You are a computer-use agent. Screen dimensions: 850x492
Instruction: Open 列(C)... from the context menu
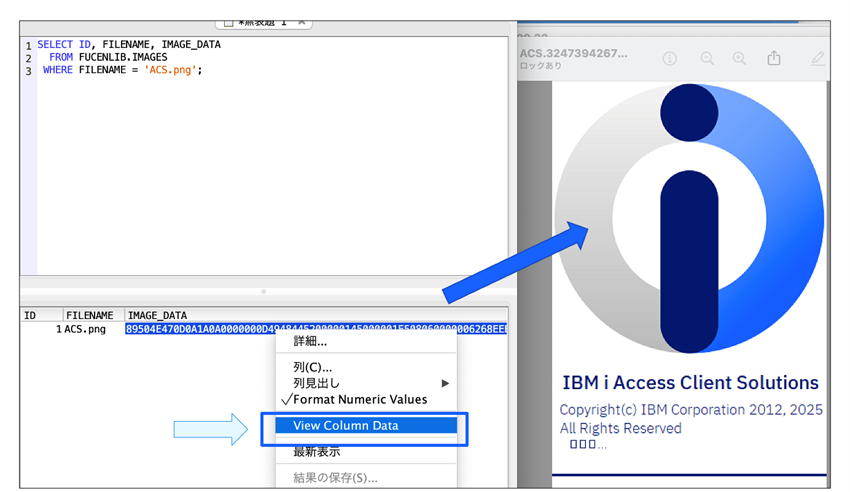point(312,367)
